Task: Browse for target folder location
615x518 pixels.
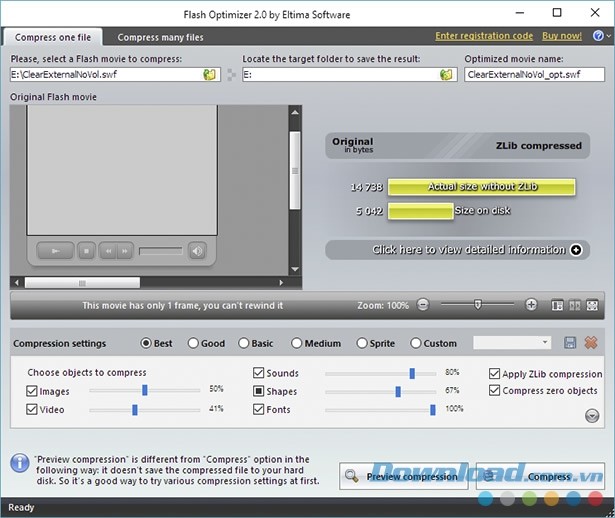Action: tap(446, 75)
